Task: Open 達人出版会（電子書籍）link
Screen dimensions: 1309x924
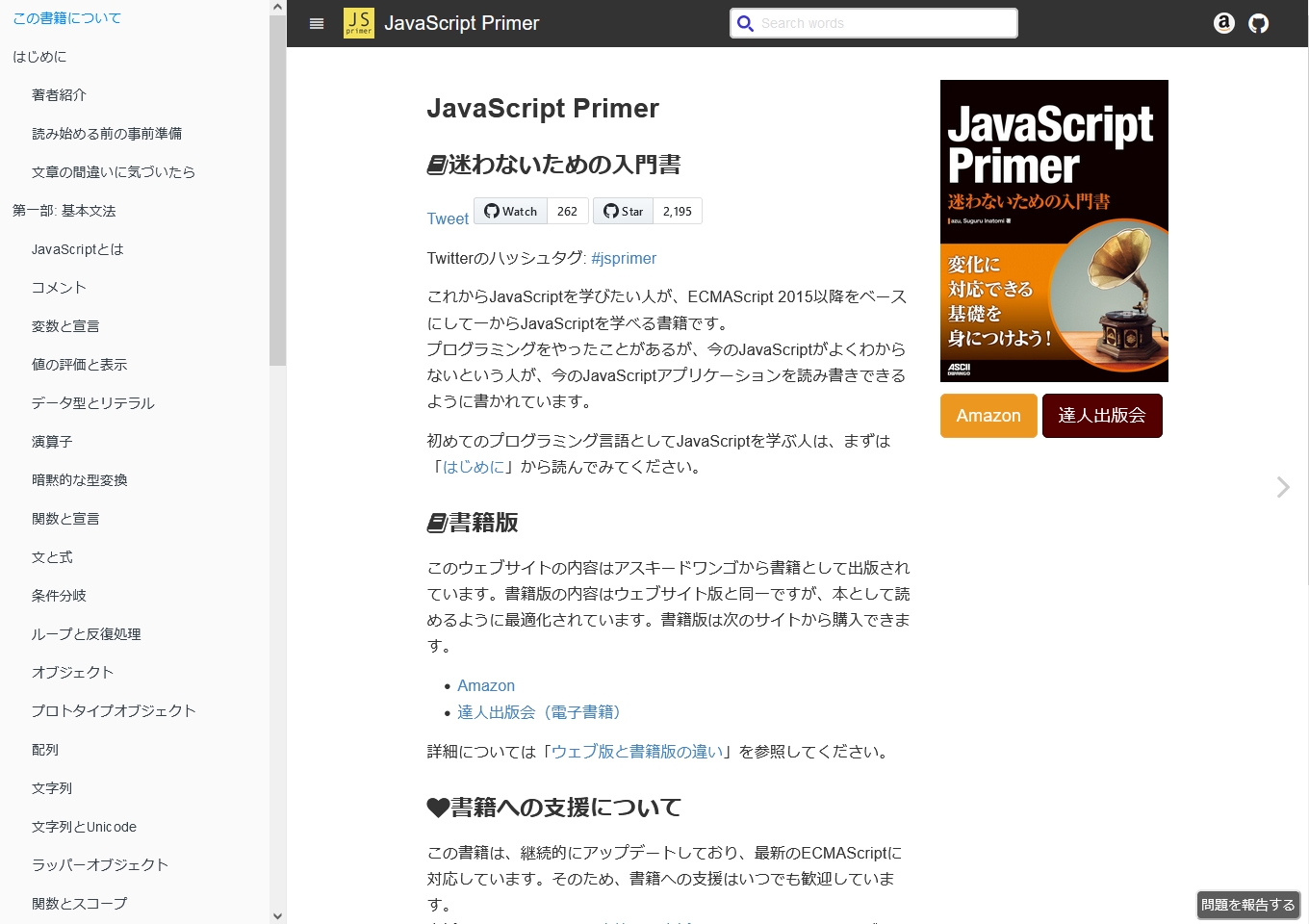Action: [x=542, y=712]
